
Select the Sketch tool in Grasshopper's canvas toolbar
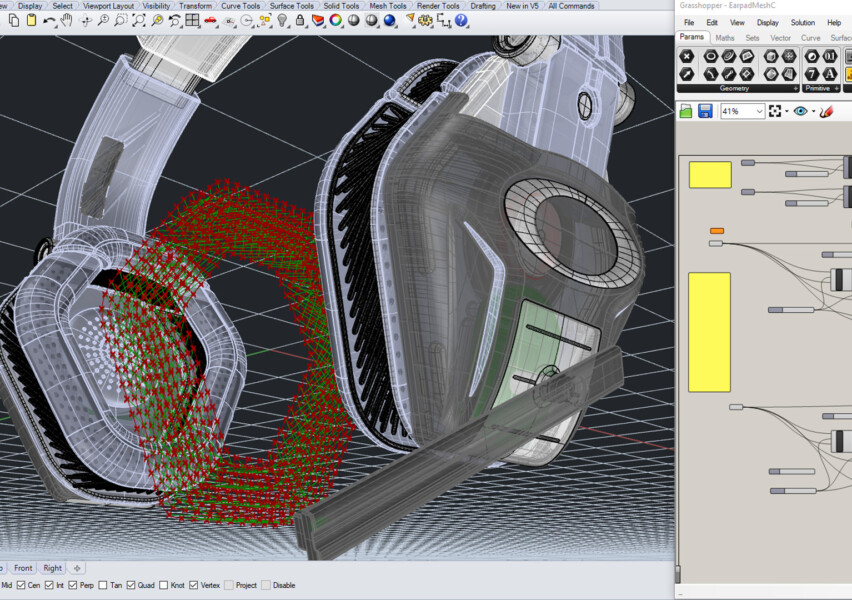(825, 111)
